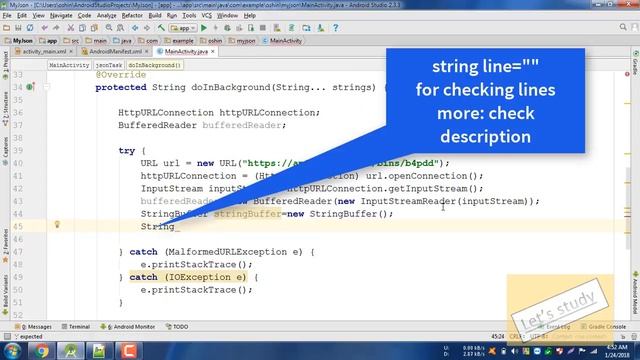Close the activity_main.xml tab
The height and width of the screenshot is (360, 640).
pos(71,51)
